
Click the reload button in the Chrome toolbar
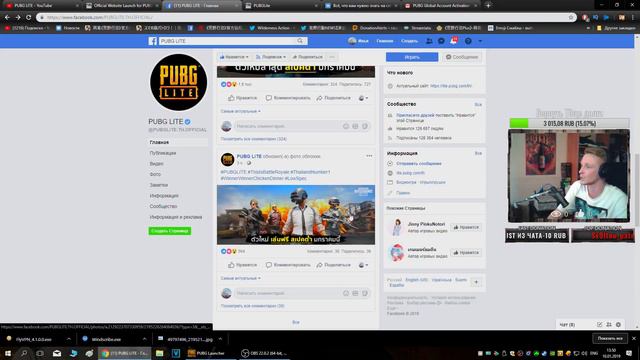point(29,17)
